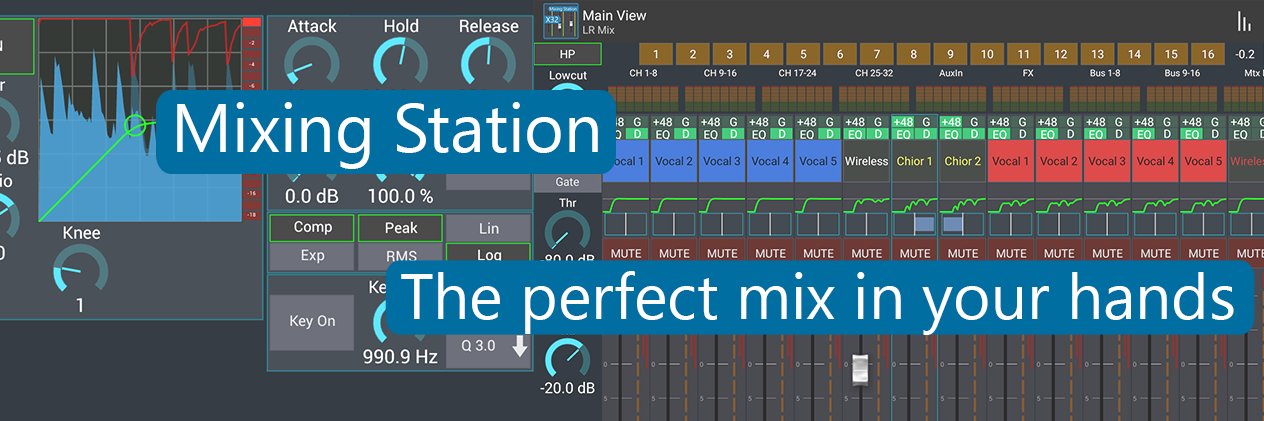Select the Chior 2 channel name strip
The height and width of the screenshot is (421, 1264).
tap(963, 161)
